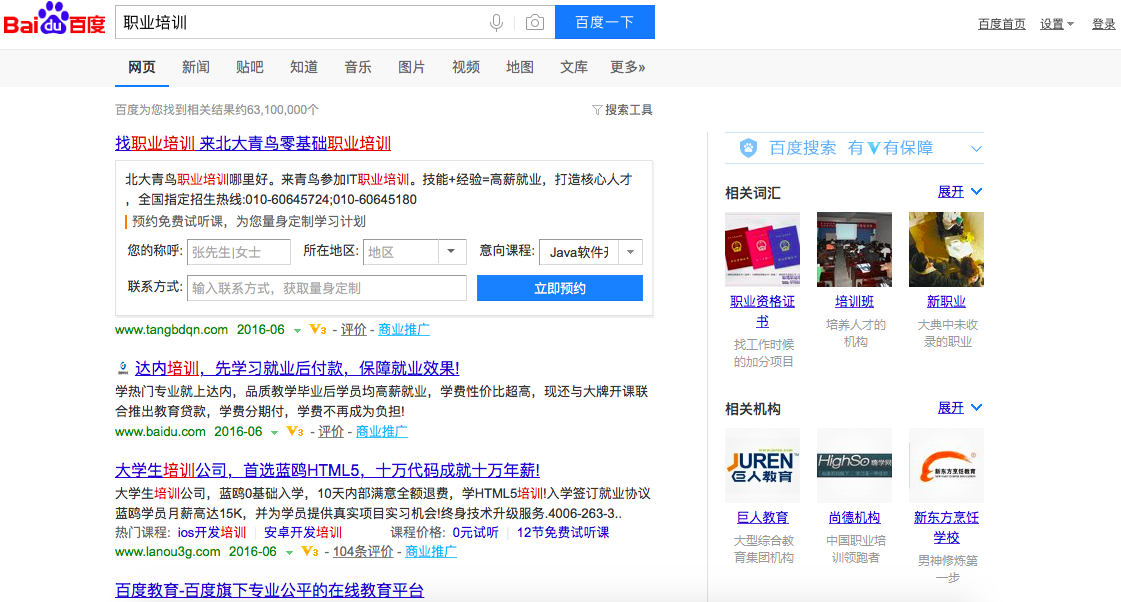The width and height of the screenshot is (1121, 602).
Task: Switch to the 图片 tab
Action: click(x=412, y=67)
